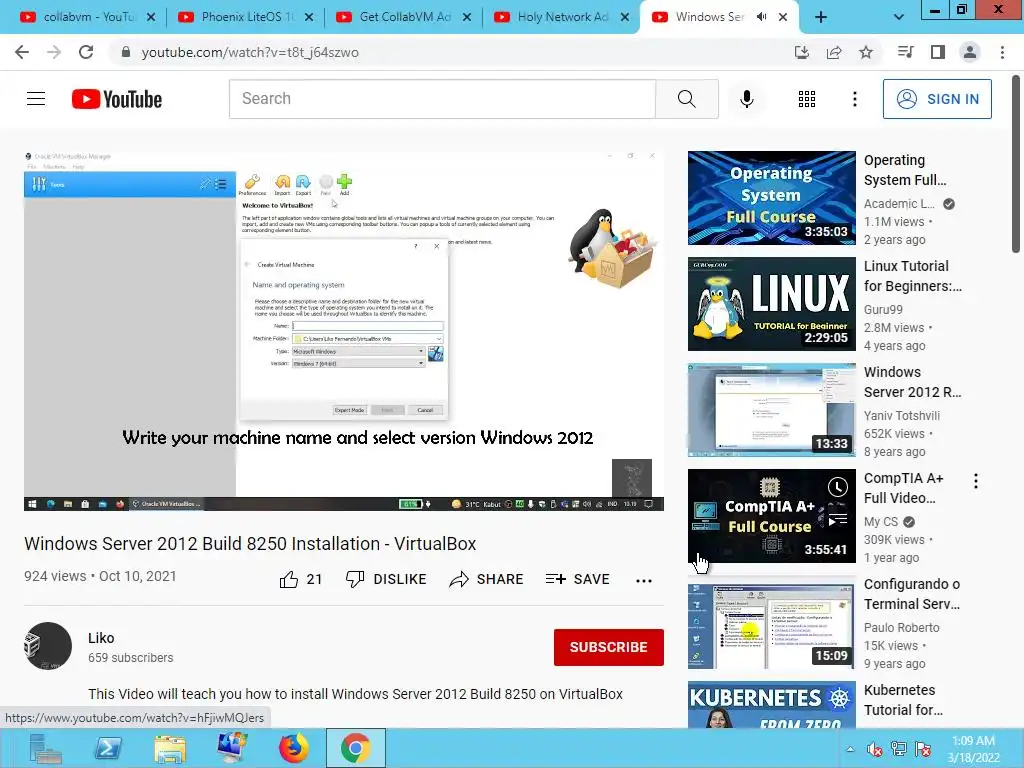Close the Phoenix LiteOS tab
Screen dimensions: 1024x768
pyautogui.click(x=309, y=17)
